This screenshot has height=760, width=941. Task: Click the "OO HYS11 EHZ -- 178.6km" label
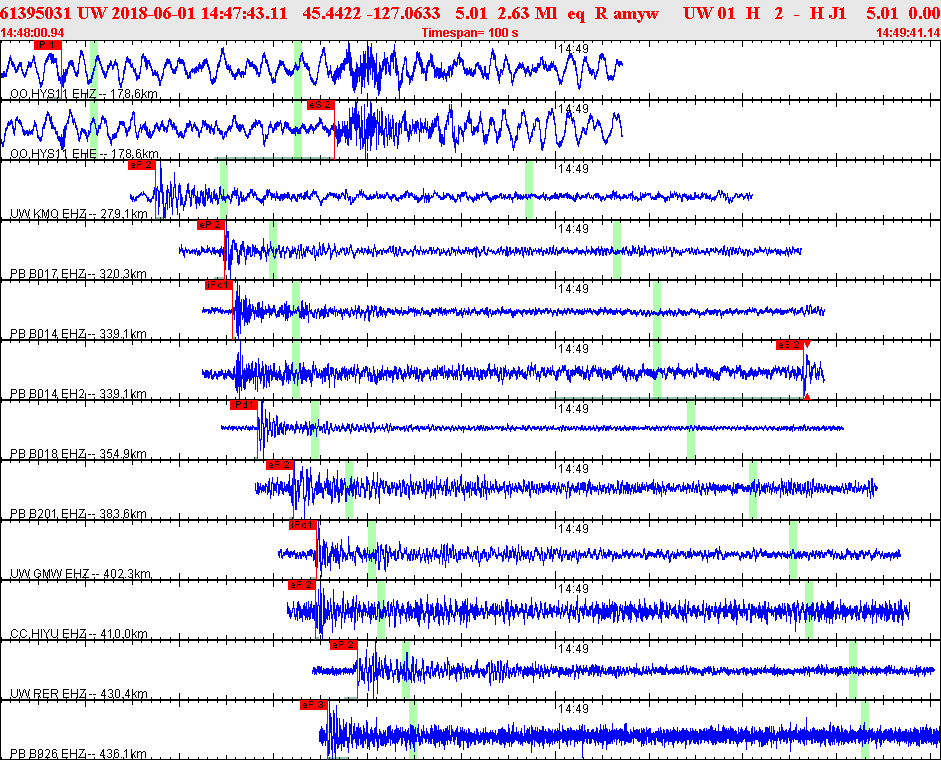(x=84, y=94)
